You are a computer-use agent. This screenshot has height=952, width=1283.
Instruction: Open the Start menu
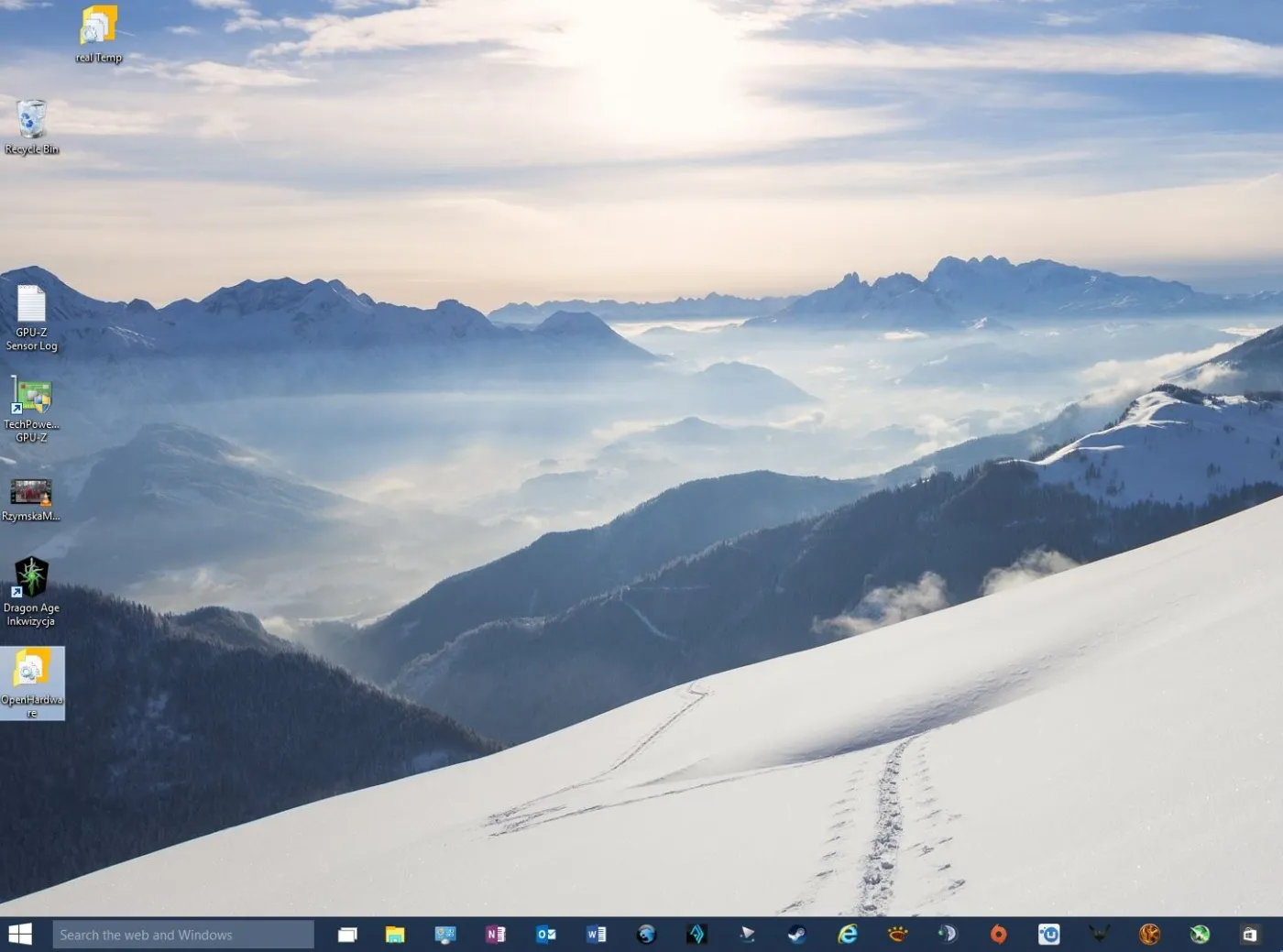point(19,934)
